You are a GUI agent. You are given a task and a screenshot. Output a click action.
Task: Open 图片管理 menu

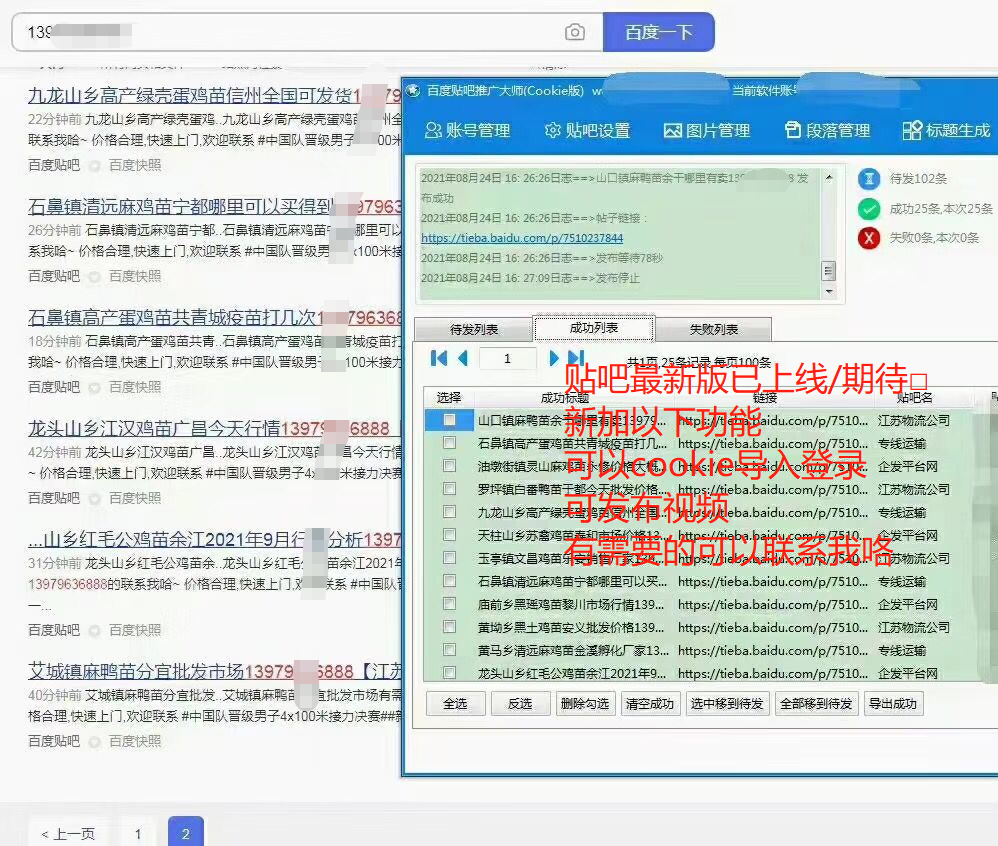point(706,130)
